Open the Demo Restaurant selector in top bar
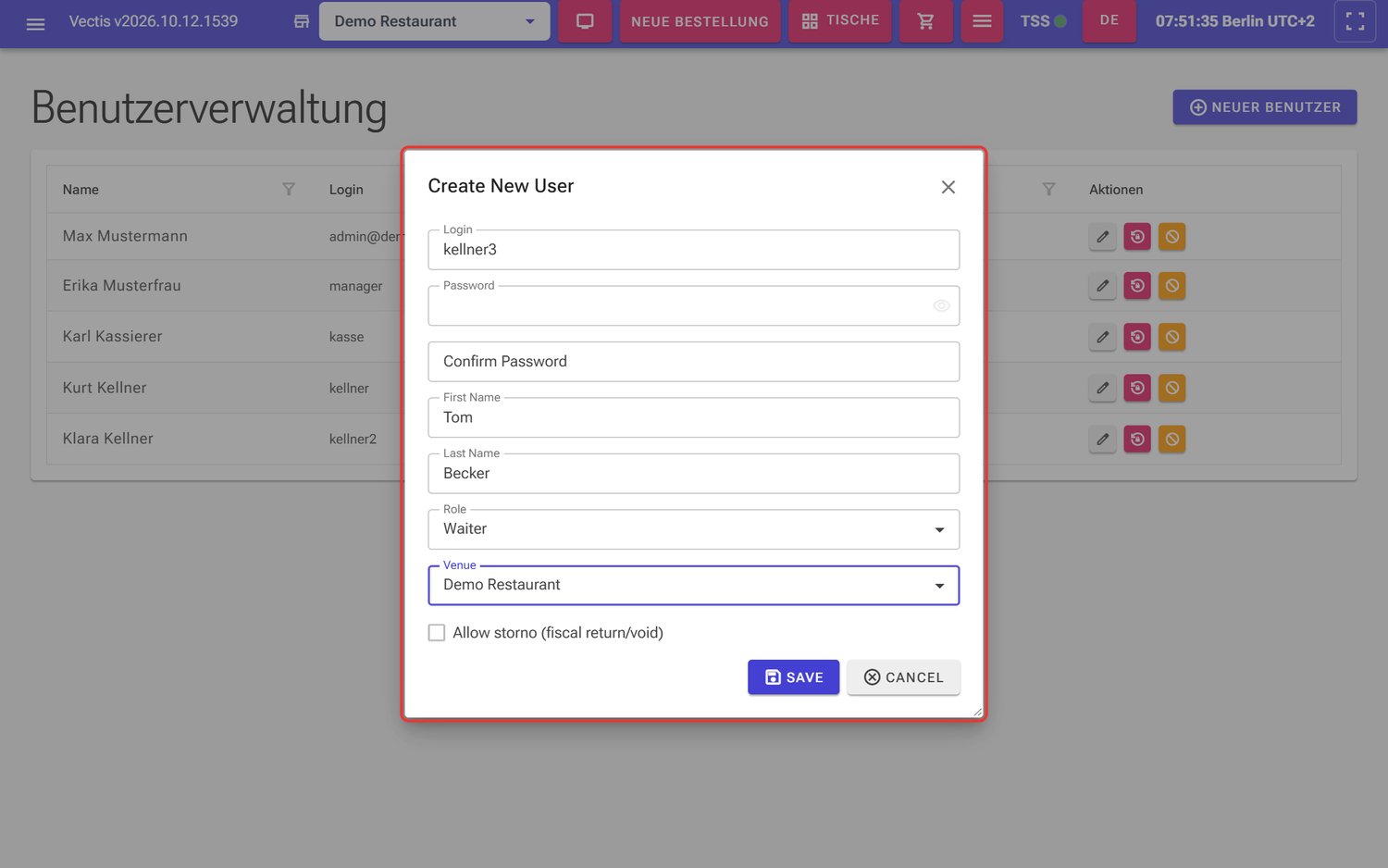Screen dimensions: 1388x868 pos(434,21)
